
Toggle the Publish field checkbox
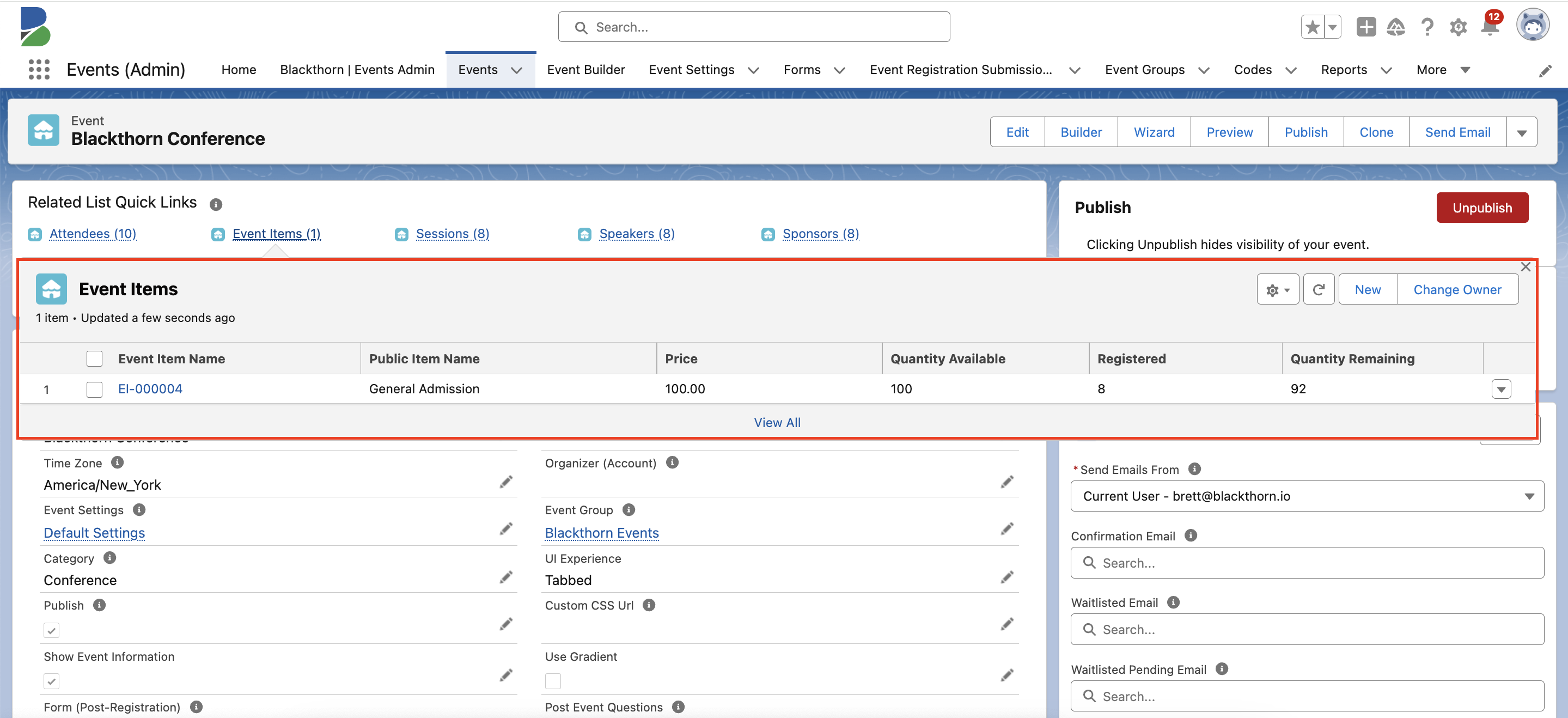coord(52,630)
